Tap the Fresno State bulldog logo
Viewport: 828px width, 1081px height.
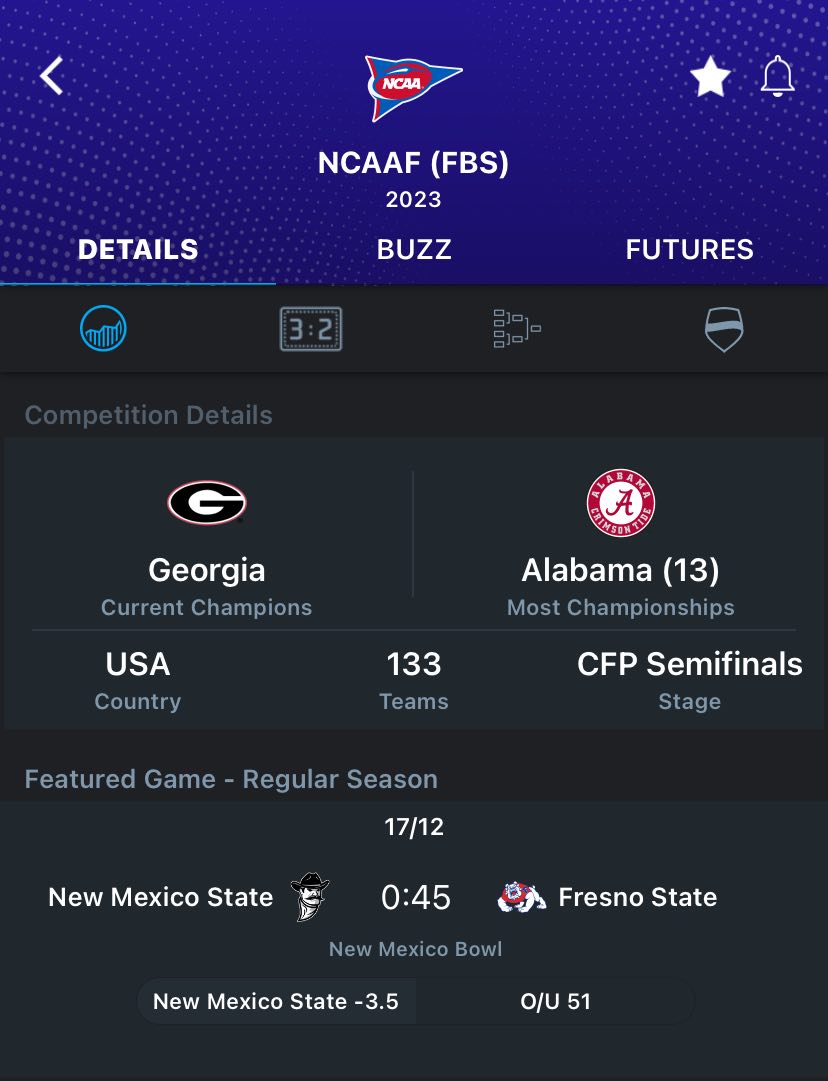pos(522,897)
